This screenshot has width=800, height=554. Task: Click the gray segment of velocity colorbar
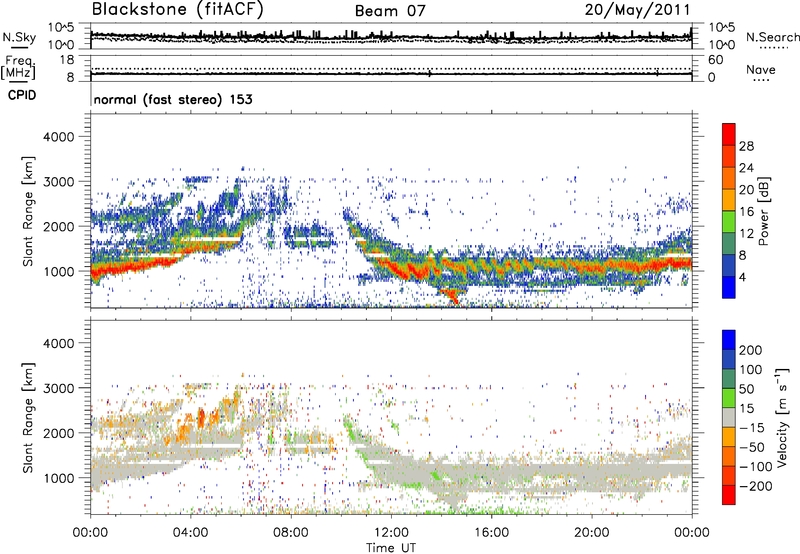point(729,418)
